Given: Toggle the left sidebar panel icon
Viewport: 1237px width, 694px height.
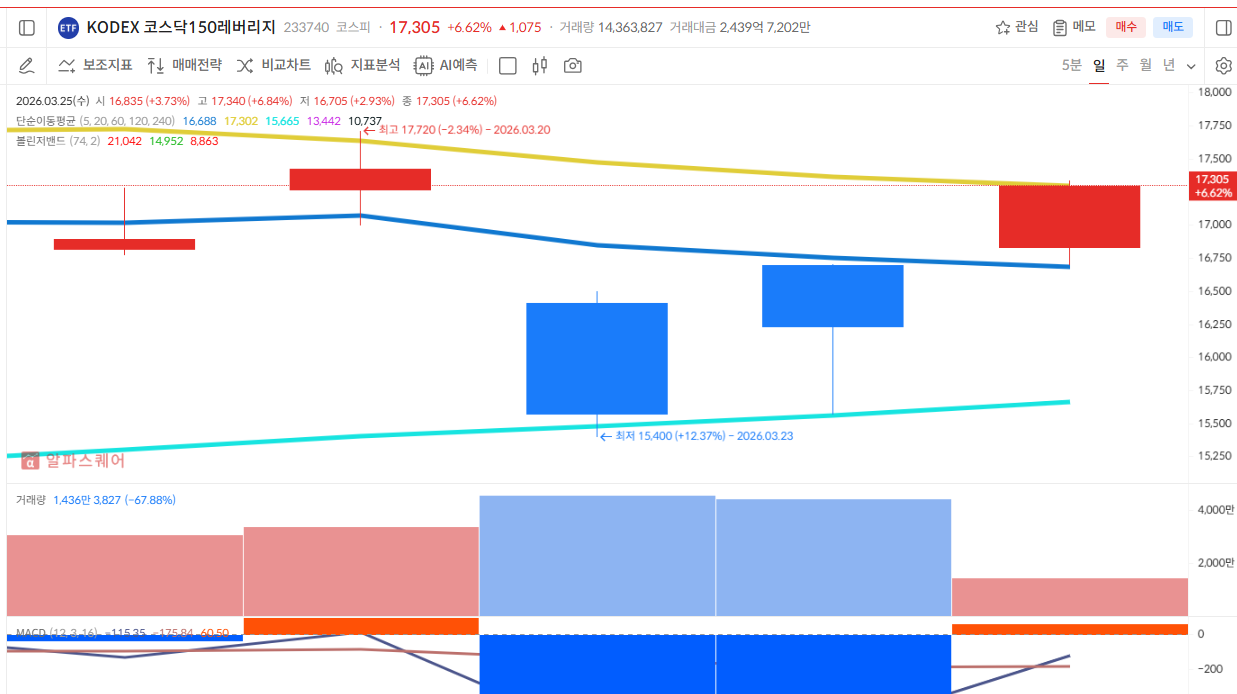Looking at the screenshot, I should [27, 28].
